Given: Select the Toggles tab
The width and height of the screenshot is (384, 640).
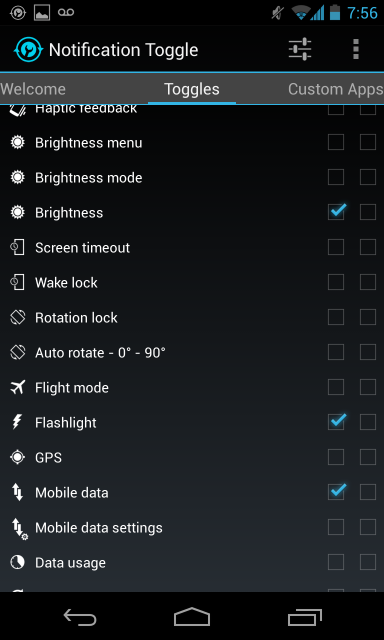Looking at the screenshot, I should pos(192,89).
